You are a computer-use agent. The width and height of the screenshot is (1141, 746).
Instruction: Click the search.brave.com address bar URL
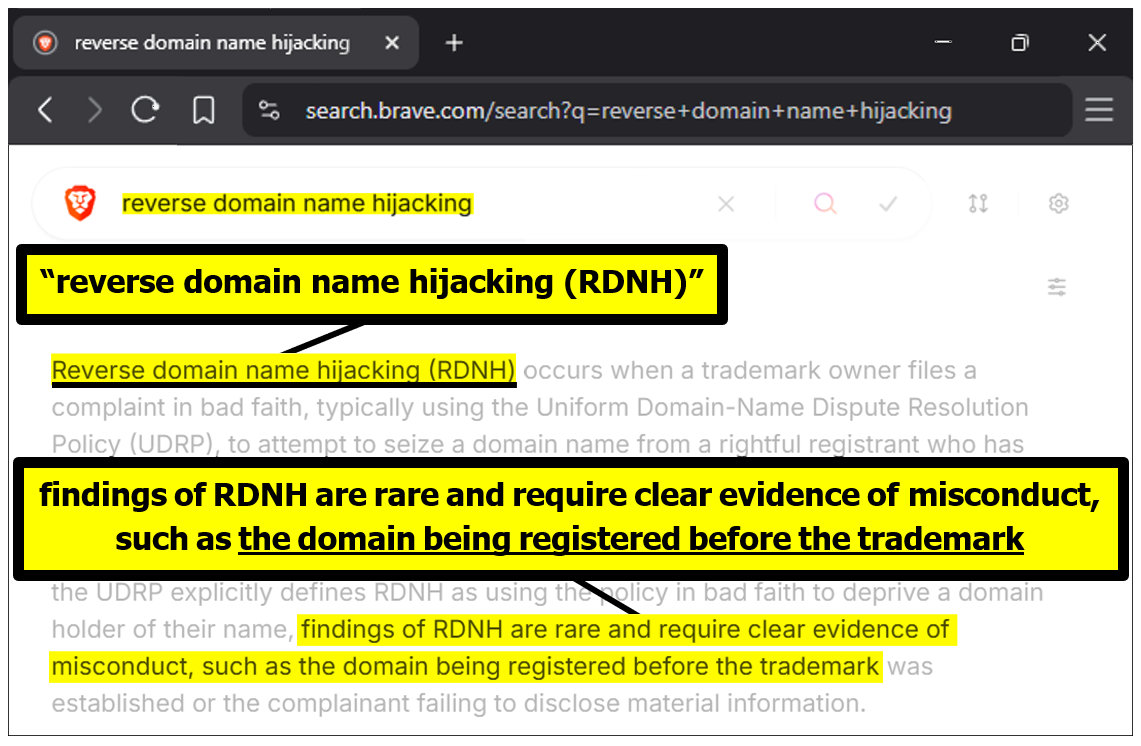coord(628,110)
